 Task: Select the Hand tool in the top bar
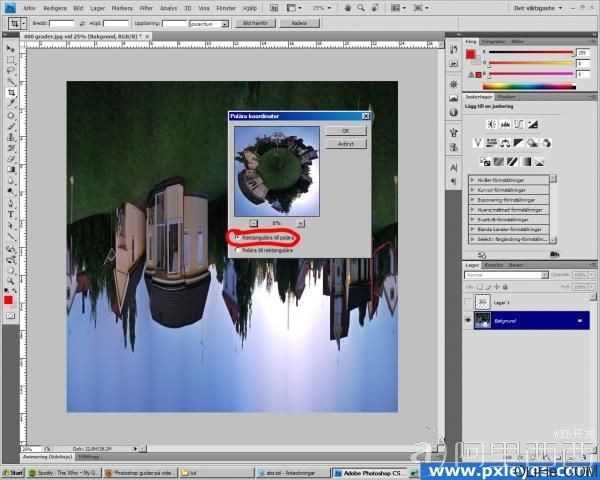347,8
